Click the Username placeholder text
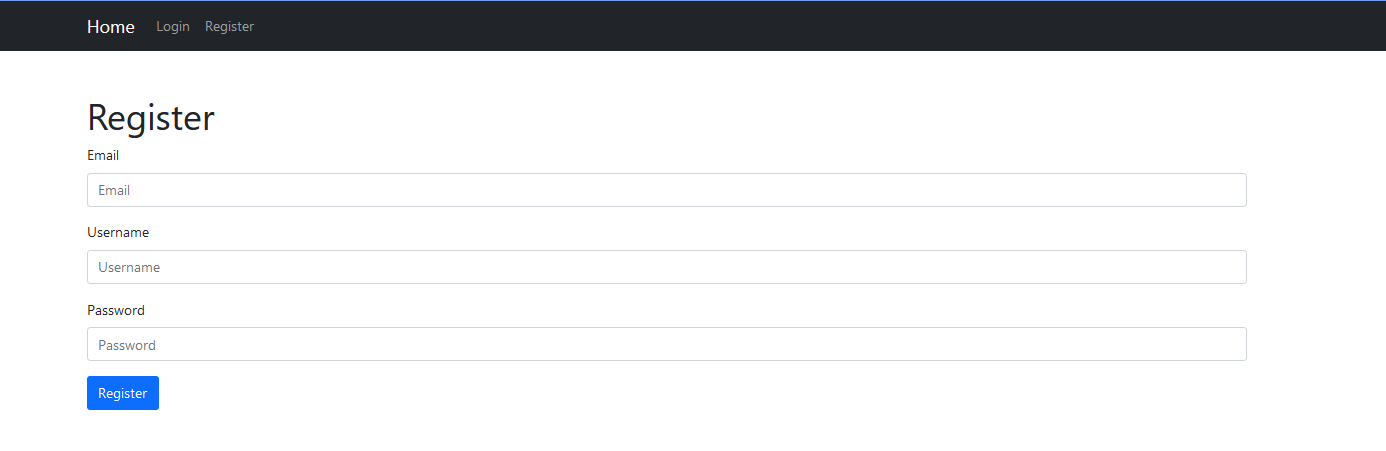Viewport: 1386px width, 451px height. point(129,267)
